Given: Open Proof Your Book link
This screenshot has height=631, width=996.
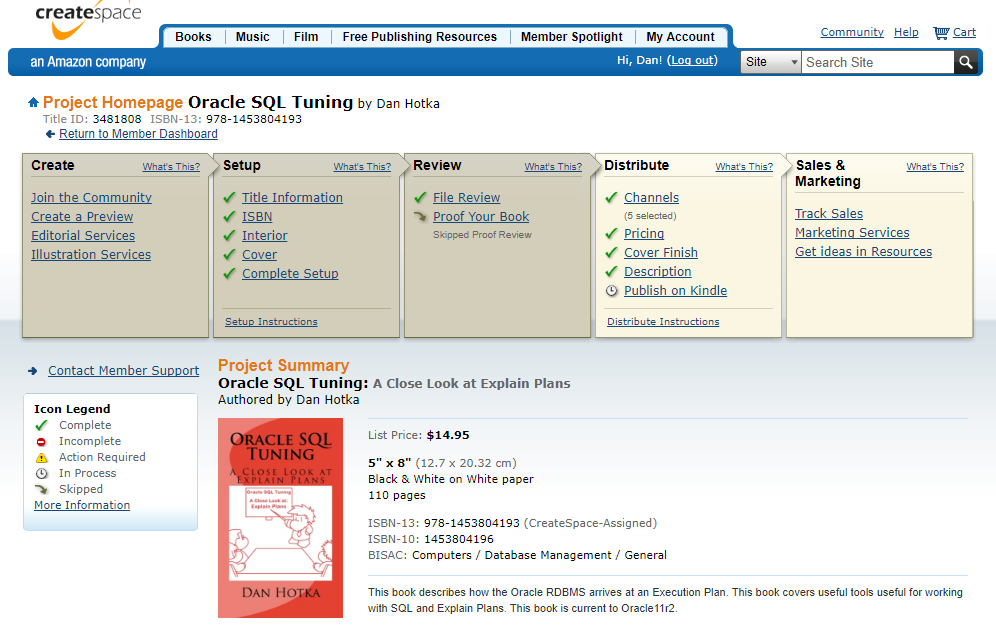Looking at the screenshot, I should [x=481, y=217].
